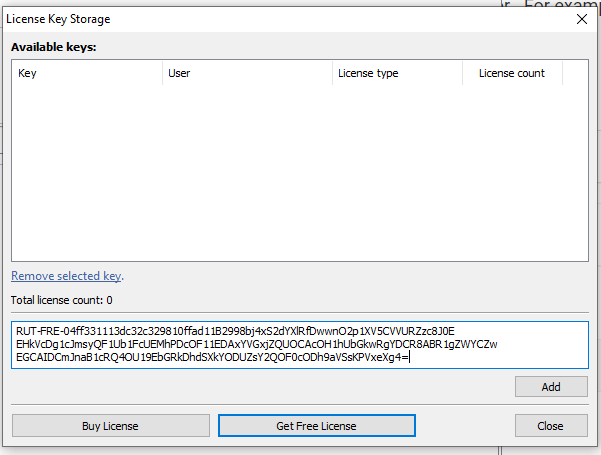Click Get Free License button
The height and width of the screenshot is (455, 601).
tap(316, 426)
